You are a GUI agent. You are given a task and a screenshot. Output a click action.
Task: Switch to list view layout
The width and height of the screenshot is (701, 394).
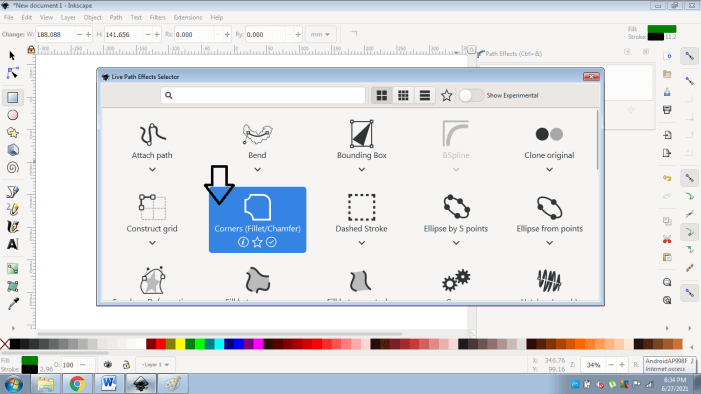pyautogui.click(x=425, y=95)
